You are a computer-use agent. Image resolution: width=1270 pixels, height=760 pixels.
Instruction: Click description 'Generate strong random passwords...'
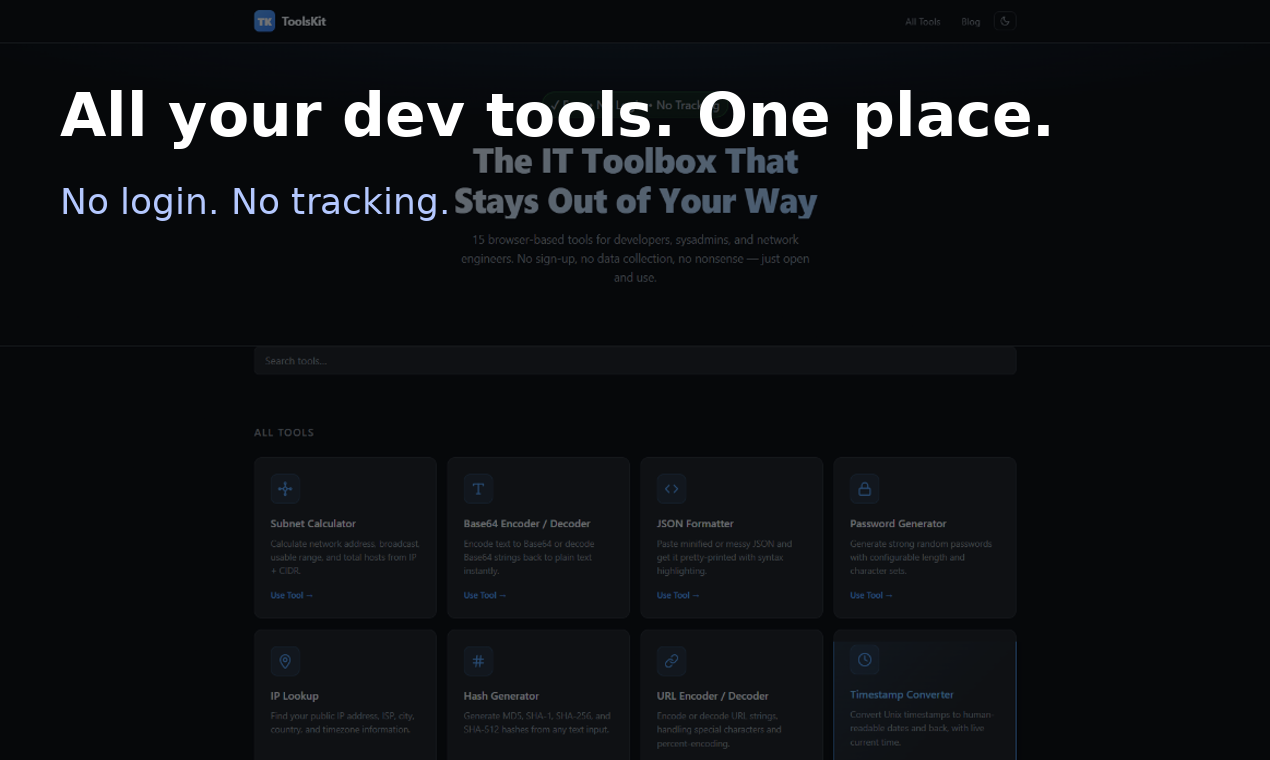click(x=921, y=558)
